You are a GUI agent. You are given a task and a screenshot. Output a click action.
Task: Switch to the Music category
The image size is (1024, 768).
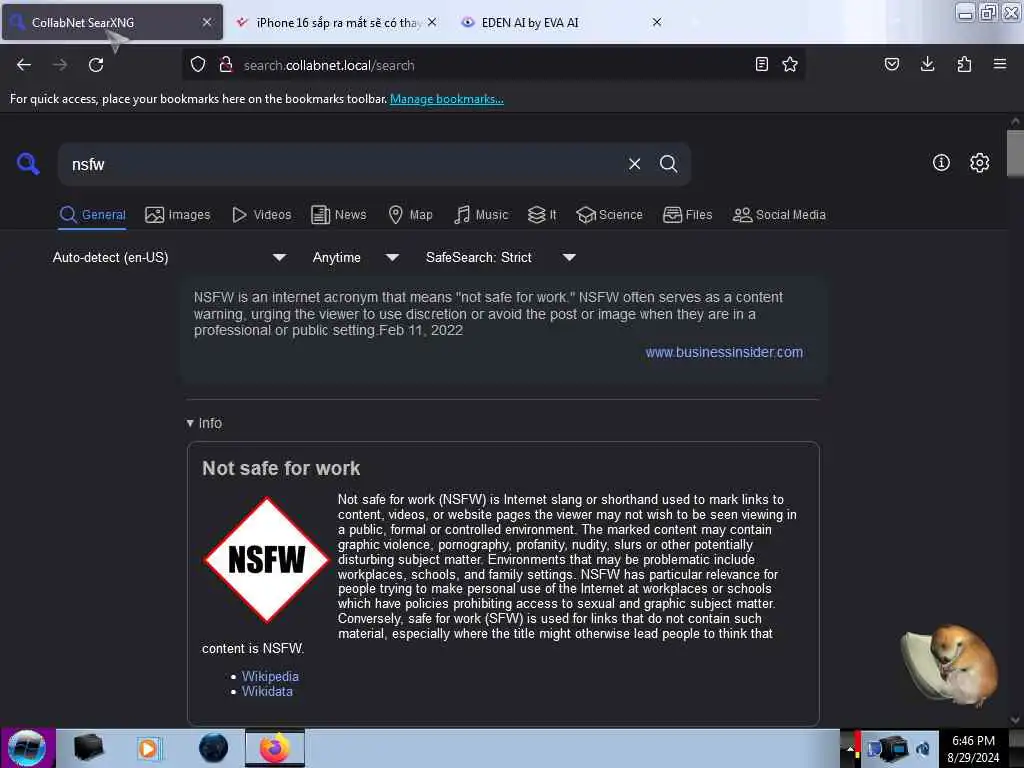click(x=481, y=215)
